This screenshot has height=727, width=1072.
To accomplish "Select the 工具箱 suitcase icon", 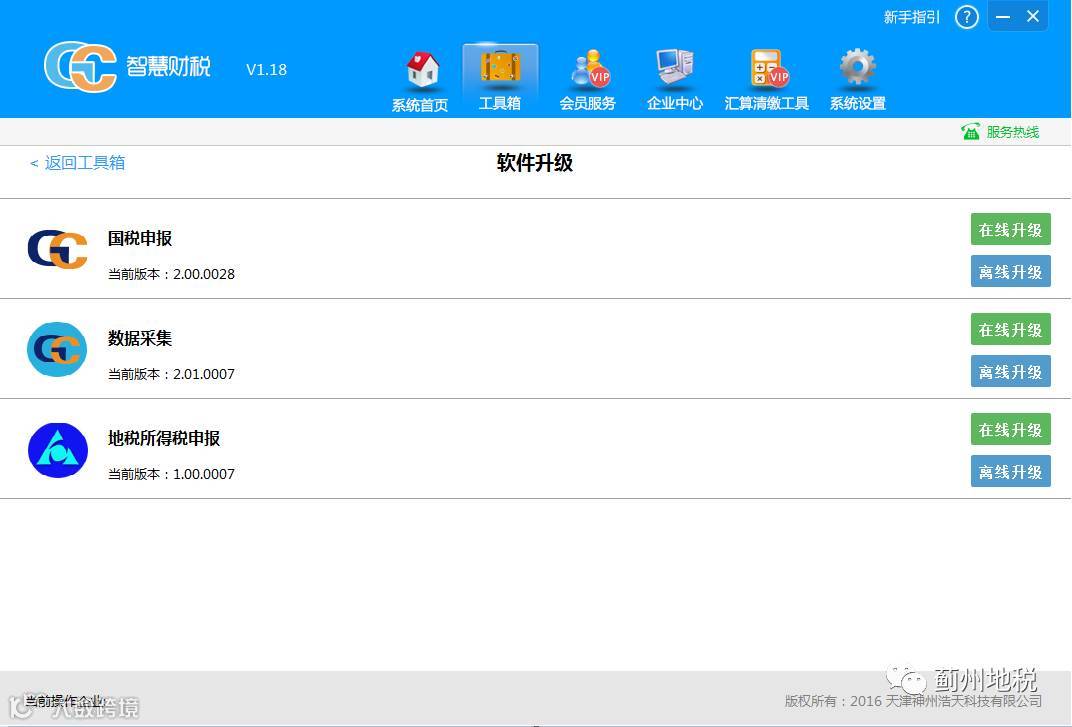I will tap(500, 67).
